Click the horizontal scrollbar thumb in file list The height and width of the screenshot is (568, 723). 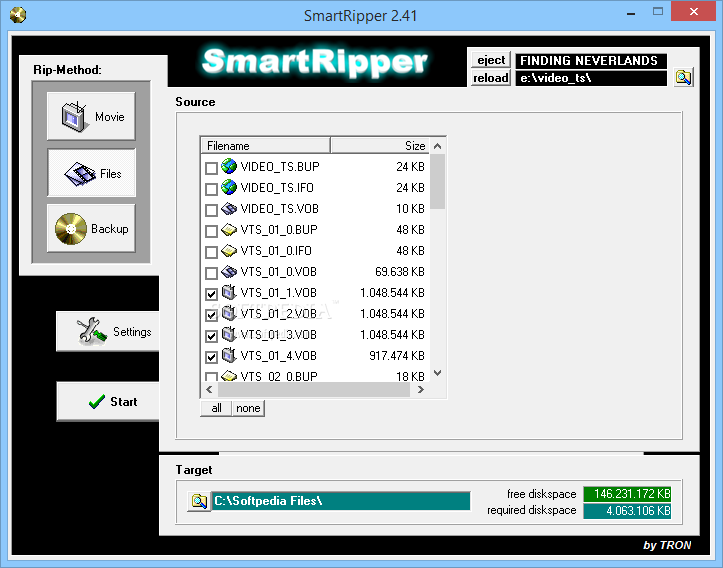pyautogui.click(x=314, y=390)
